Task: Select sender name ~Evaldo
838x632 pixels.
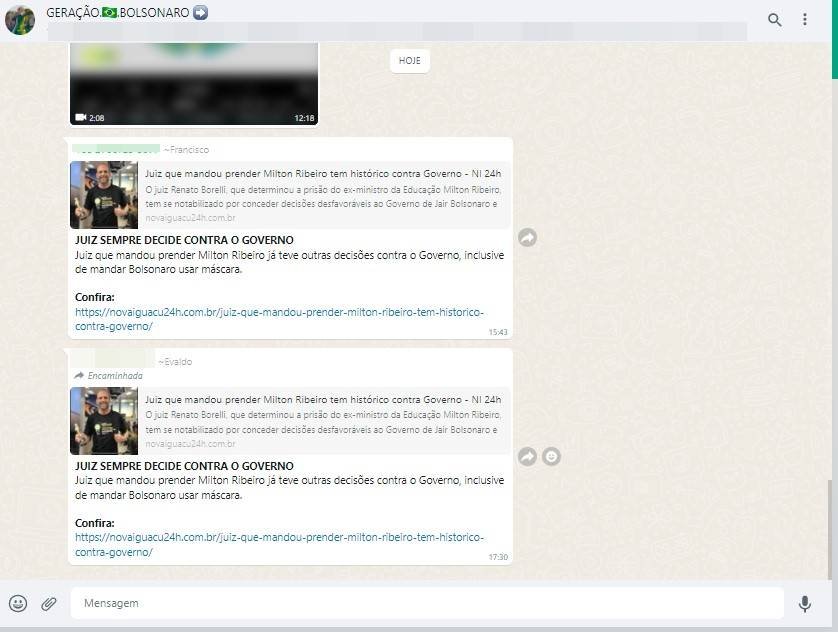Action: (x=175, y=362)
